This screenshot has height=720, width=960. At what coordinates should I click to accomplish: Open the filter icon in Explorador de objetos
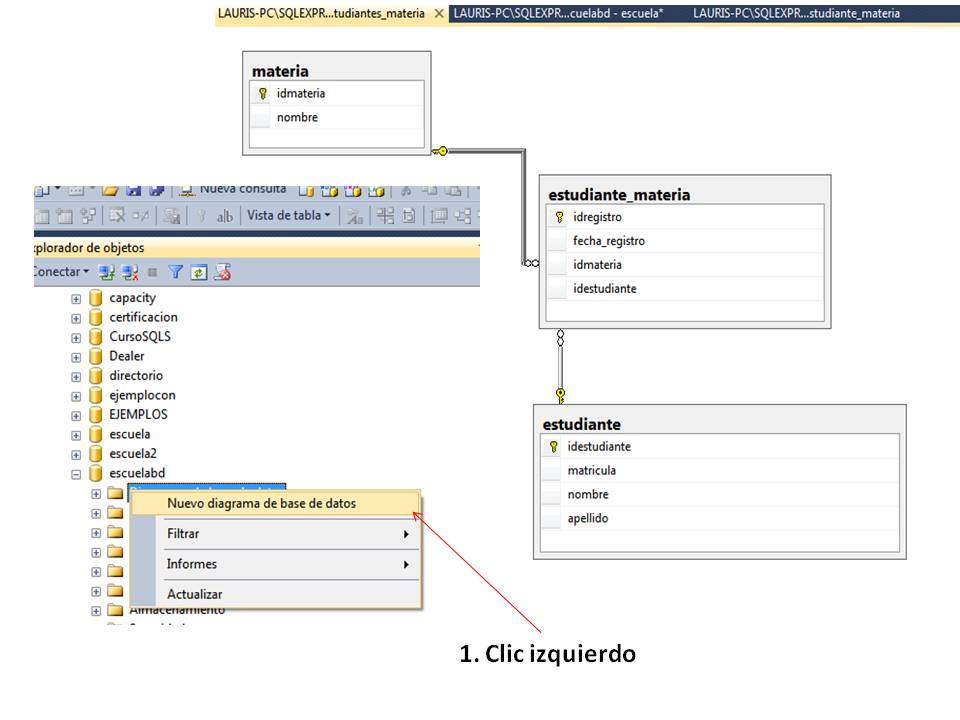coord(175,269)
